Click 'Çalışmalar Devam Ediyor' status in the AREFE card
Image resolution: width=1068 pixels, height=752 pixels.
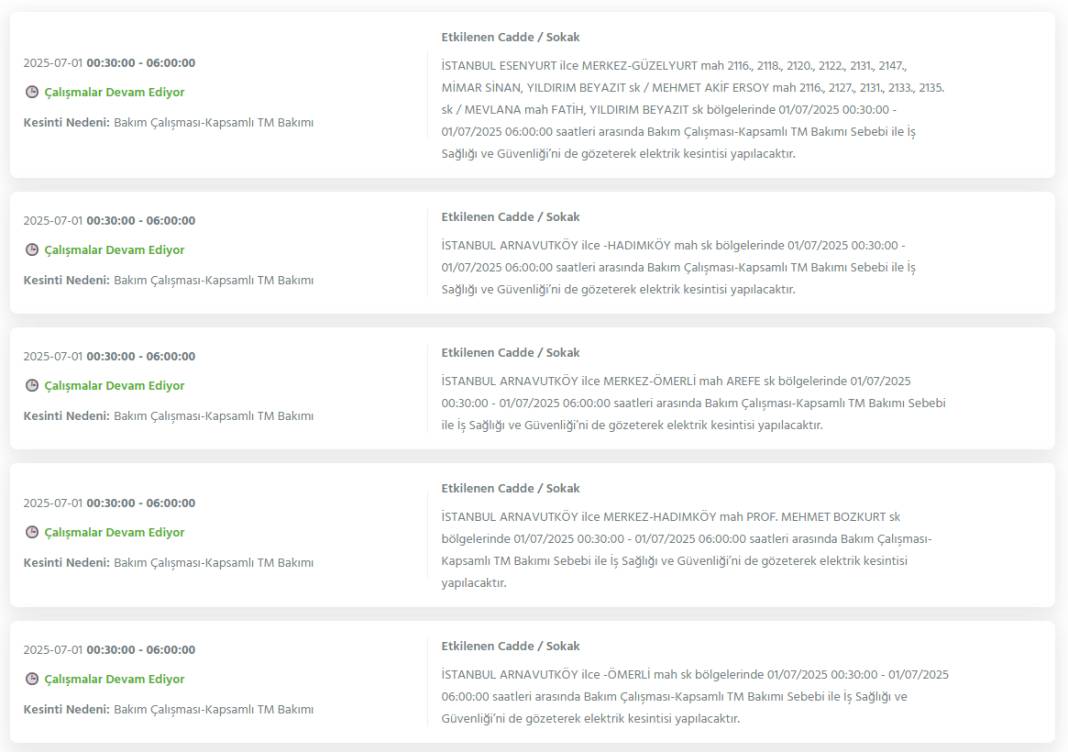tap(114, 386)
